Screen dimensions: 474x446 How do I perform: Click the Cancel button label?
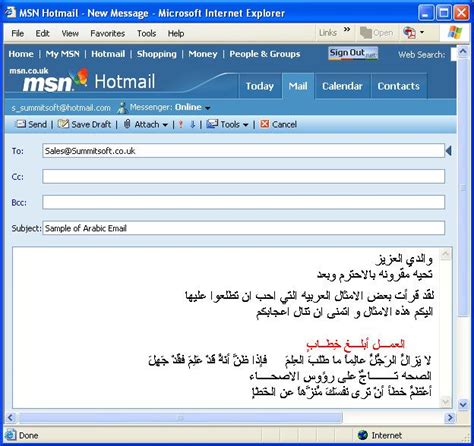[x=284, y=124]
